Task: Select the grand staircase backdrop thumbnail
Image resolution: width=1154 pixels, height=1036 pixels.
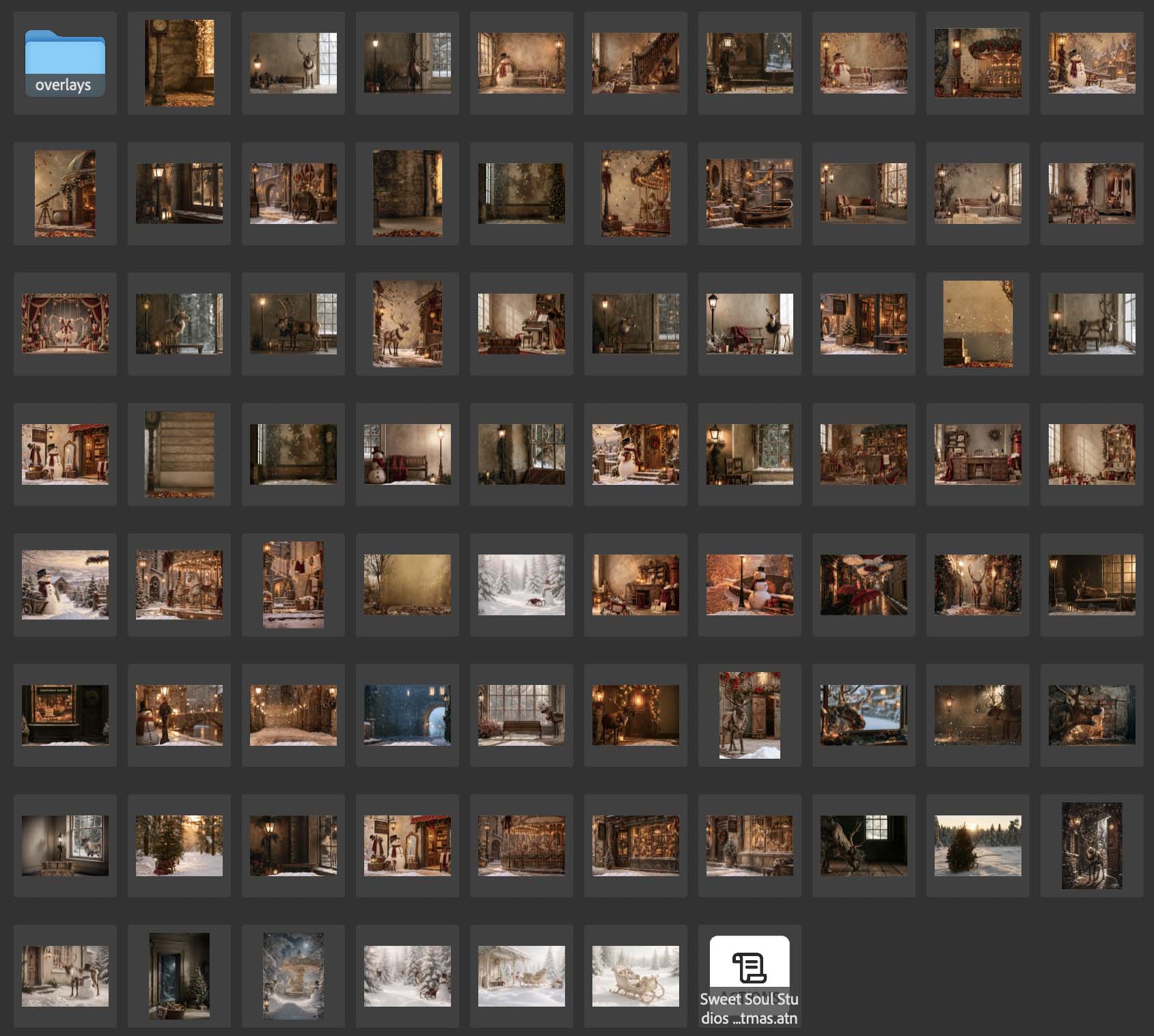Action: (x=635, y=63)
